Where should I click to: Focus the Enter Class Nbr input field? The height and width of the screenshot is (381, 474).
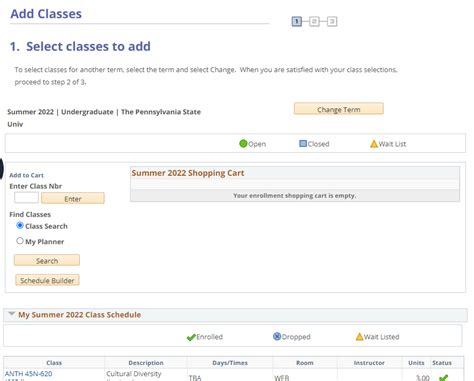point(26,198)
